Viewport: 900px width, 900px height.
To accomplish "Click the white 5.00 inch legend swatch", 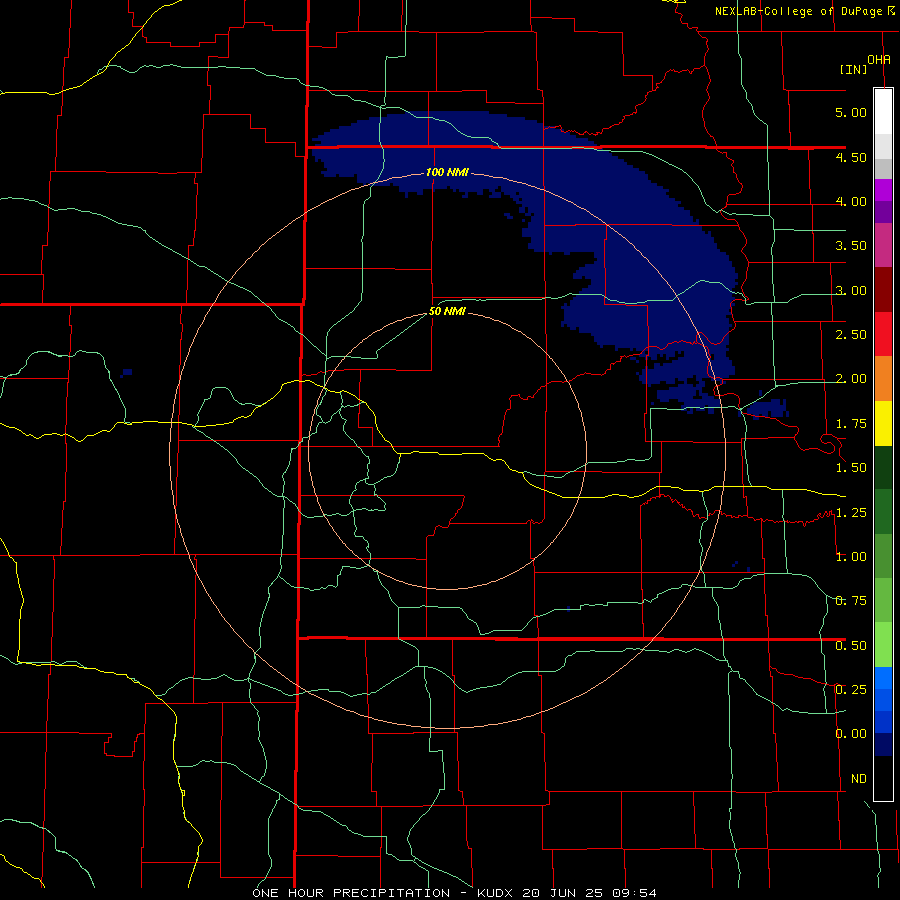I will pyautogui.click(x=883, y=112).
